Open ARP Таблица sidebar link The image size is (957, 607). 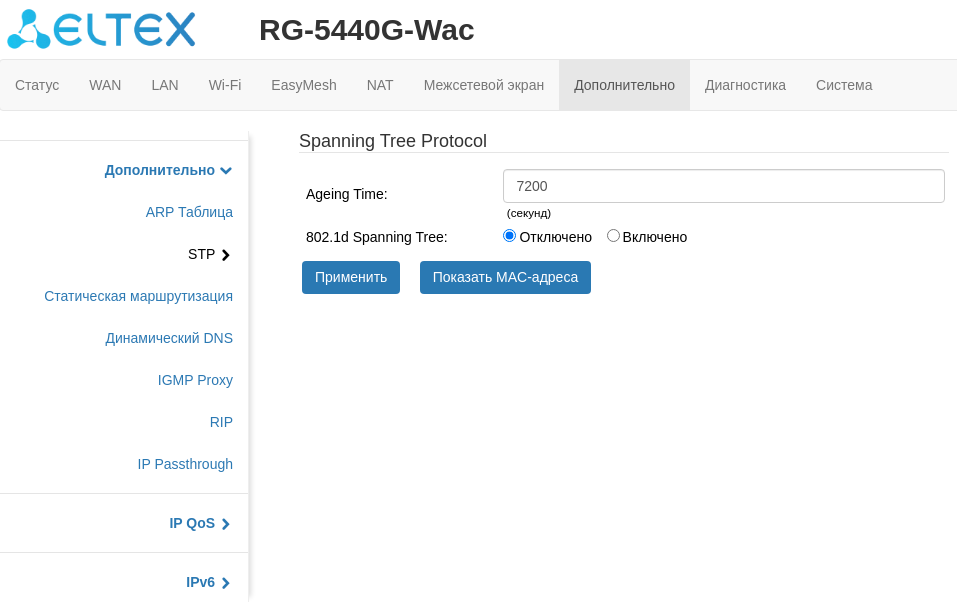[189, 212]
